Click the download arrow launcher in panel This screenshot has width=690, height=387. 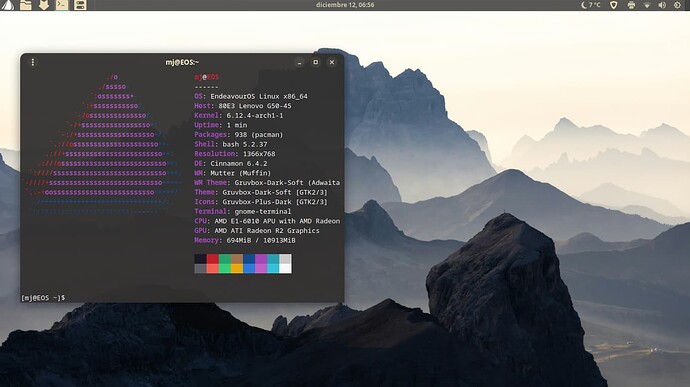(44, 5)
